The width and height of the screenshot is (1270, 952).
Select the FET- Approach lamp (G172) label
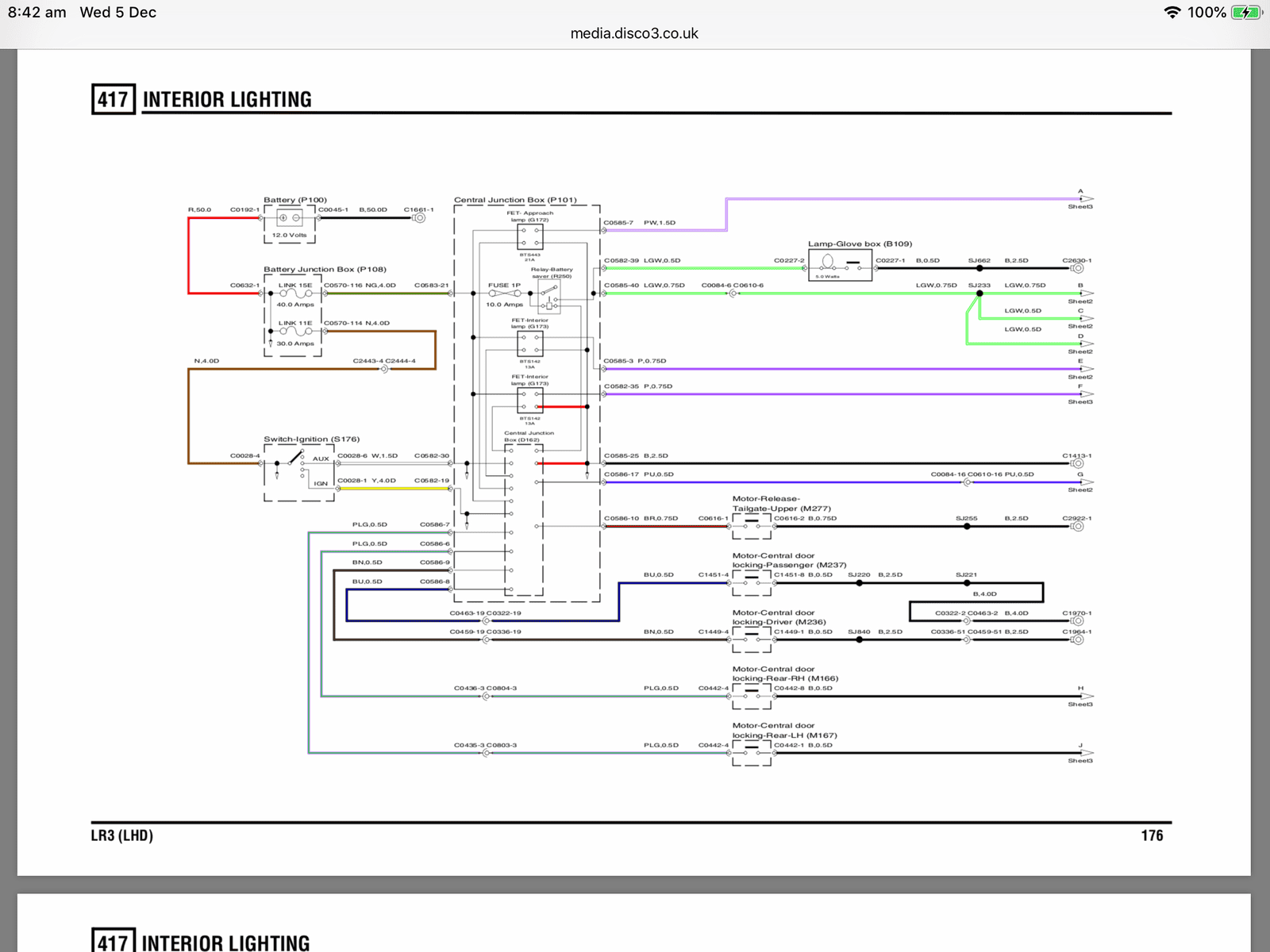pyautogui.click(x=530, y=216)
